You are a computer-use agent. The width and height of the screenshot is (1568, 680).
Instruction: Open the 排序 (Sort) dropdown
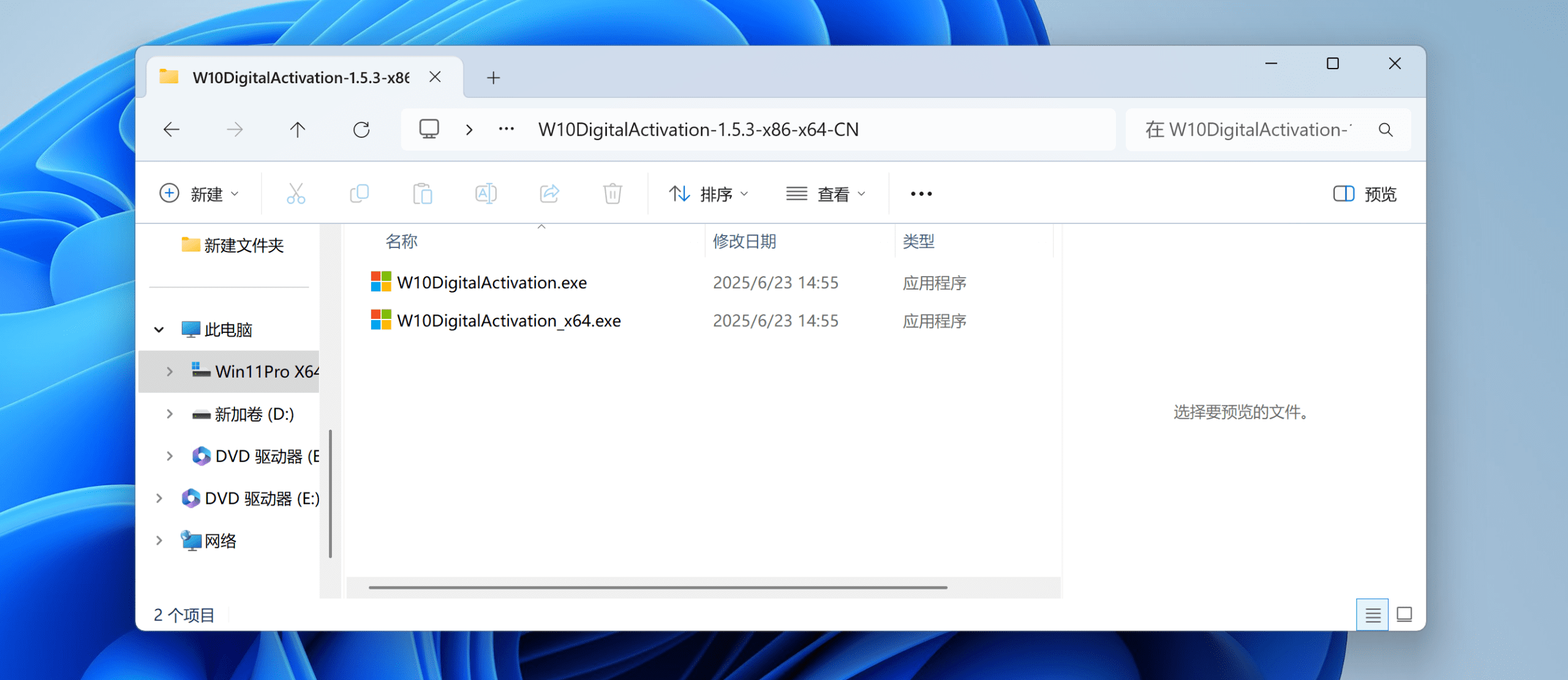coord(709,194)
